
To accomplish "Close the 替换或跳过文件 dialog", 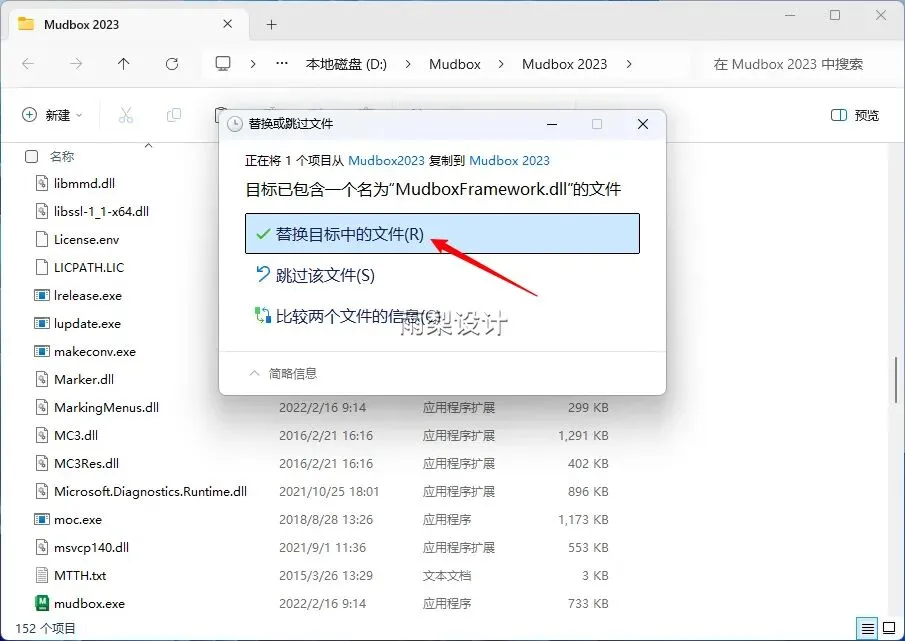I will pyautogui.click(x=642, y=123).
